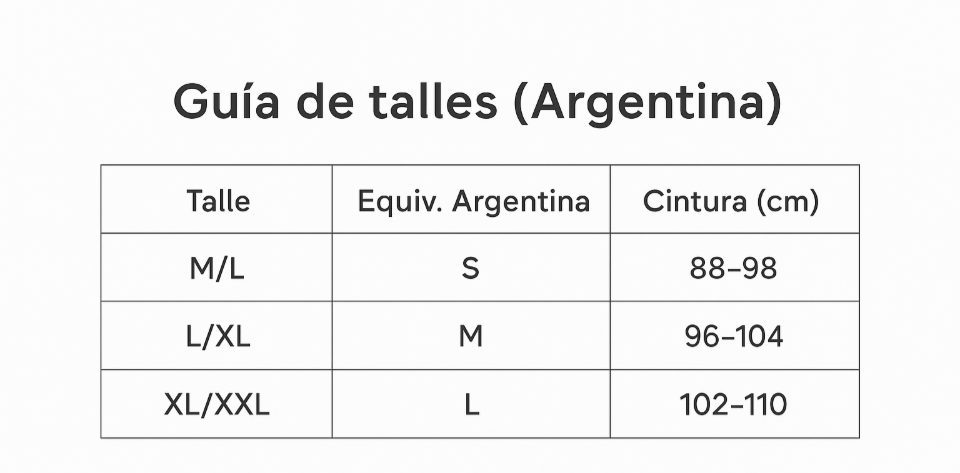Select the 'M/L' size cell

point(217,268)
